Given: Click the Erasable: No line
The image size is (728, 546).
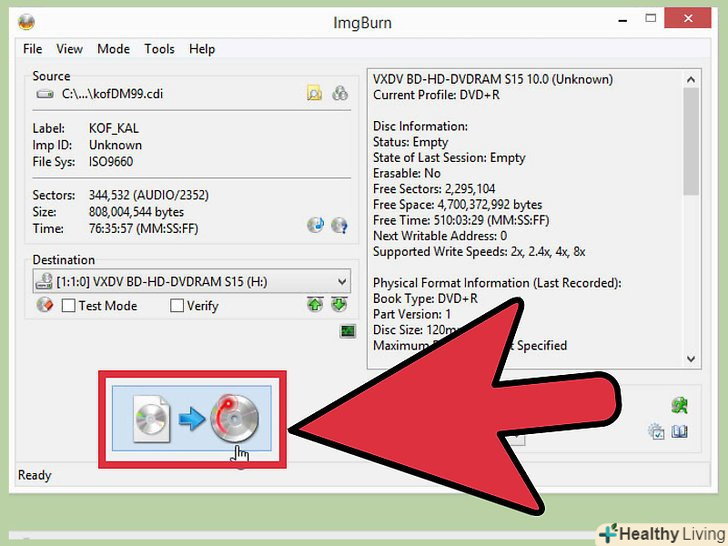Looking at the screenshot, I should pos(407,173).
